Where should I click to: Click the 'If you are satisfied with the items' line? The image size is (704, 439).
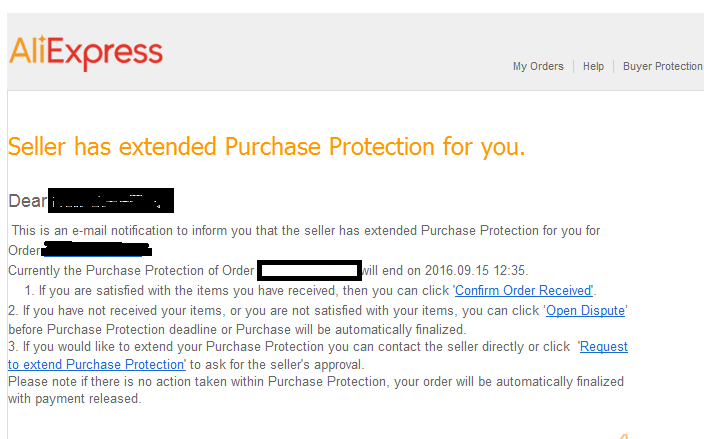click(x=310, y=291)
